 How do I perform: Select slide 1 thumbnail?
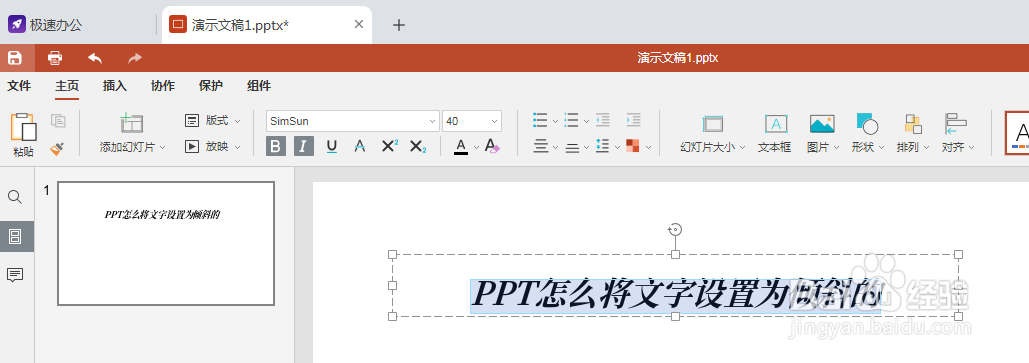pos(166,244)
